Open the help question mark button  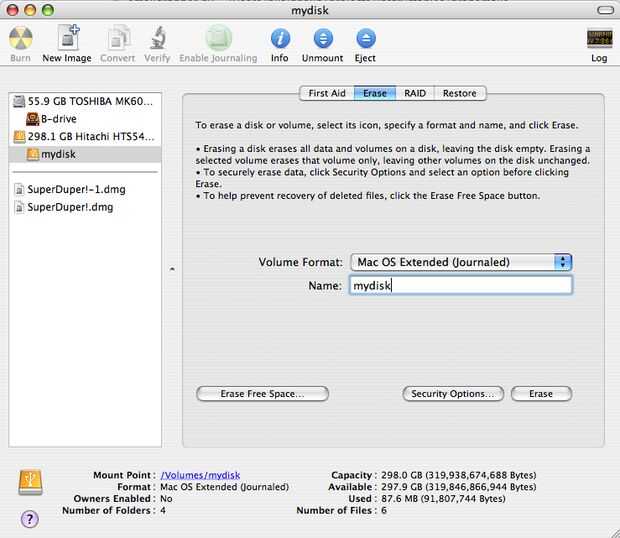pos(30,519)
